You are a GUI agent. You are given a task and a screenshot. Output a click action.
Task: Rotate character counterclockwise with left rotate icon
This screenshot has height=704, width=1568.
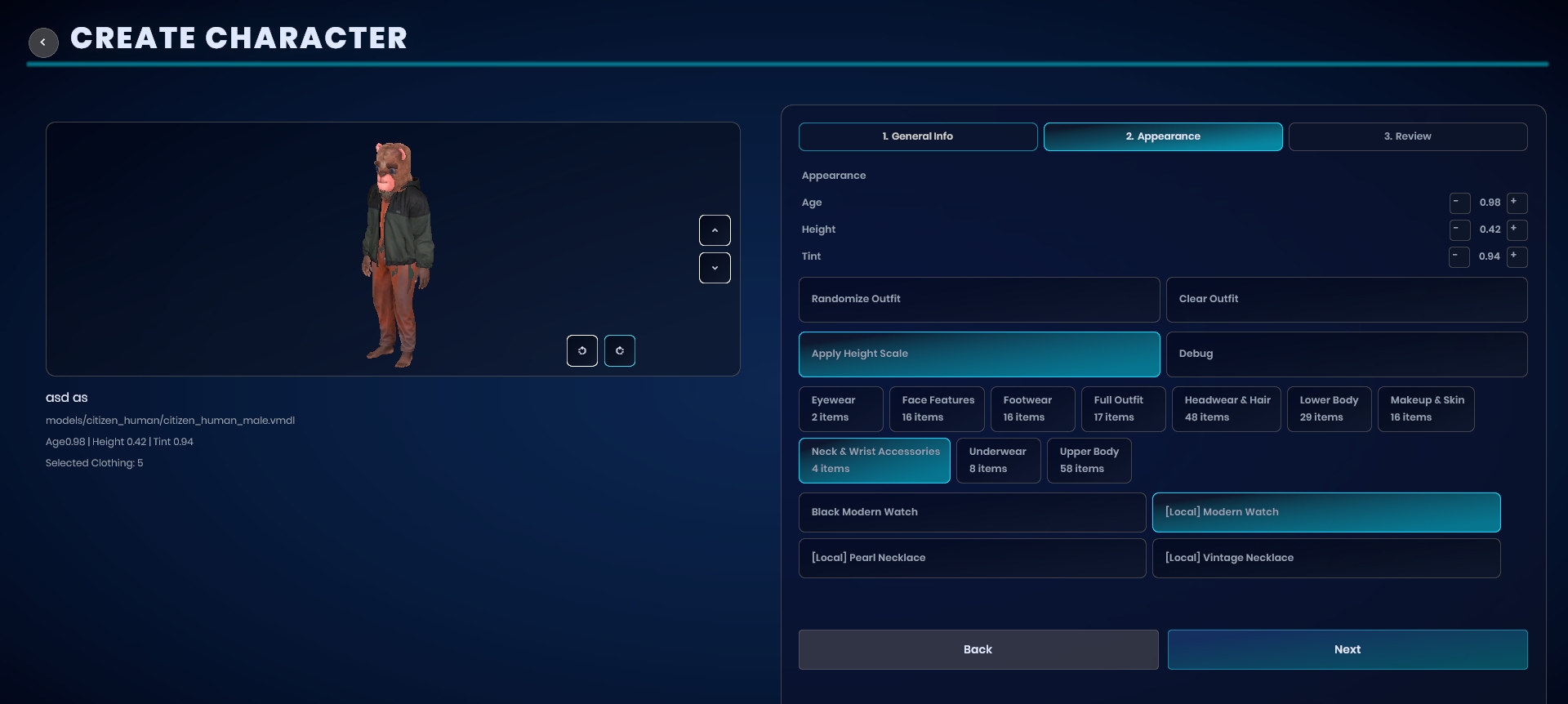coord(582,351)
